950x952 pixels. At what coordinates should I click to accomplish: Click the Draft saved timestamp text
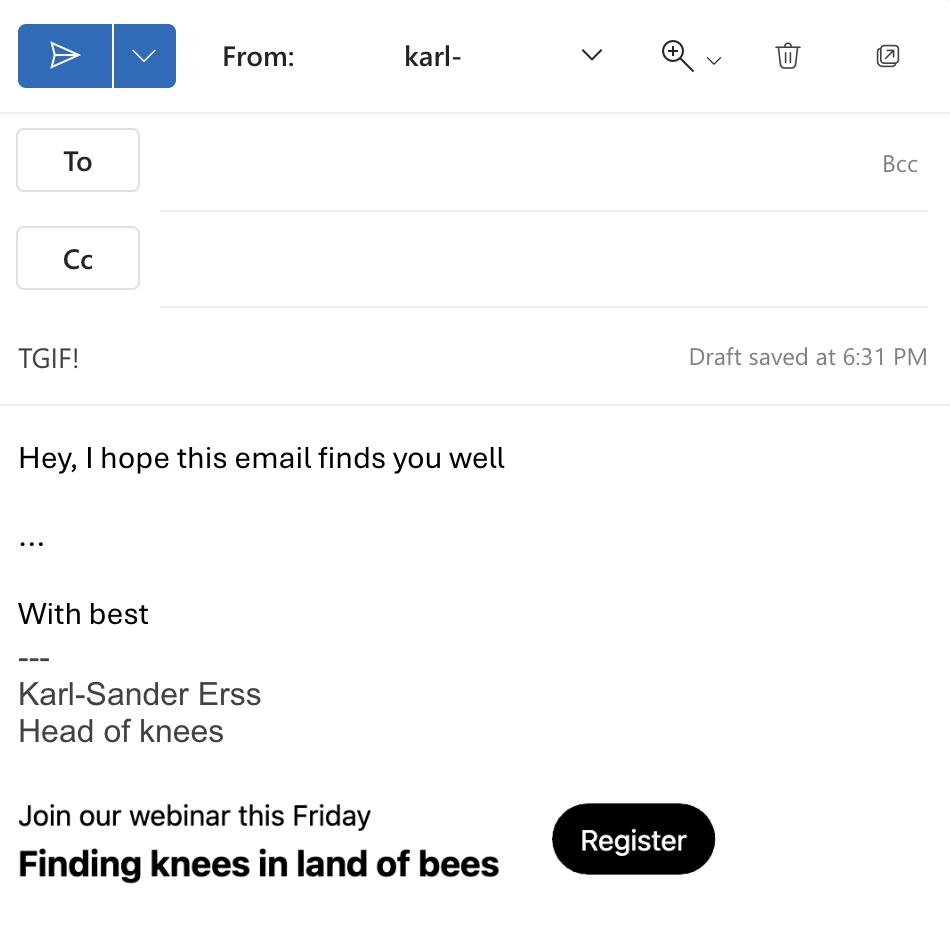coord(807,356)
